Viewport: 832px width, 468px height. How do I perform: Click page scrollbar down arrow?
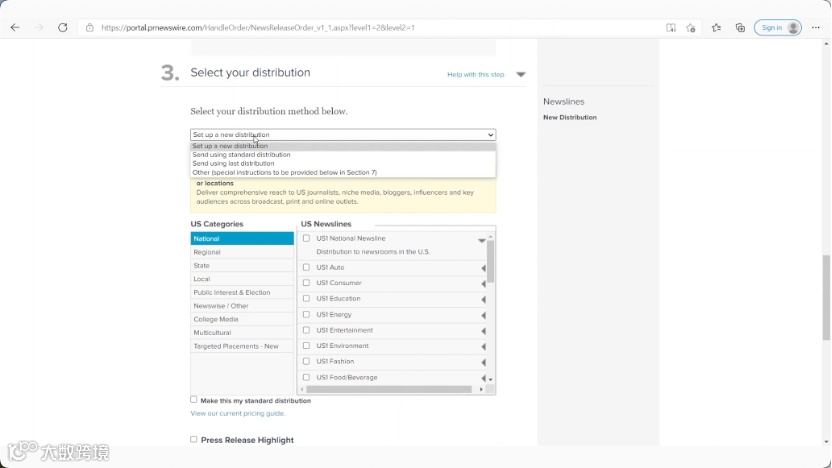[826, 441]
